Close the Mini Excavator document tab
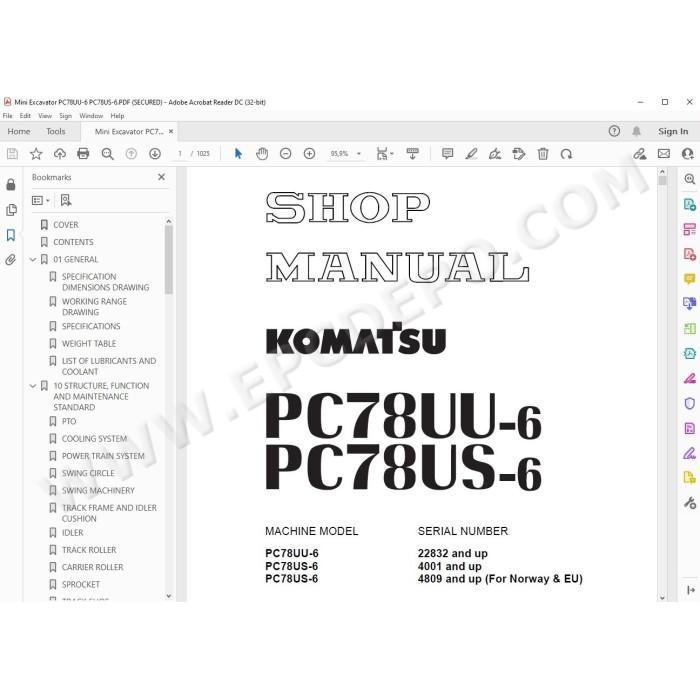 click(171, 132)
